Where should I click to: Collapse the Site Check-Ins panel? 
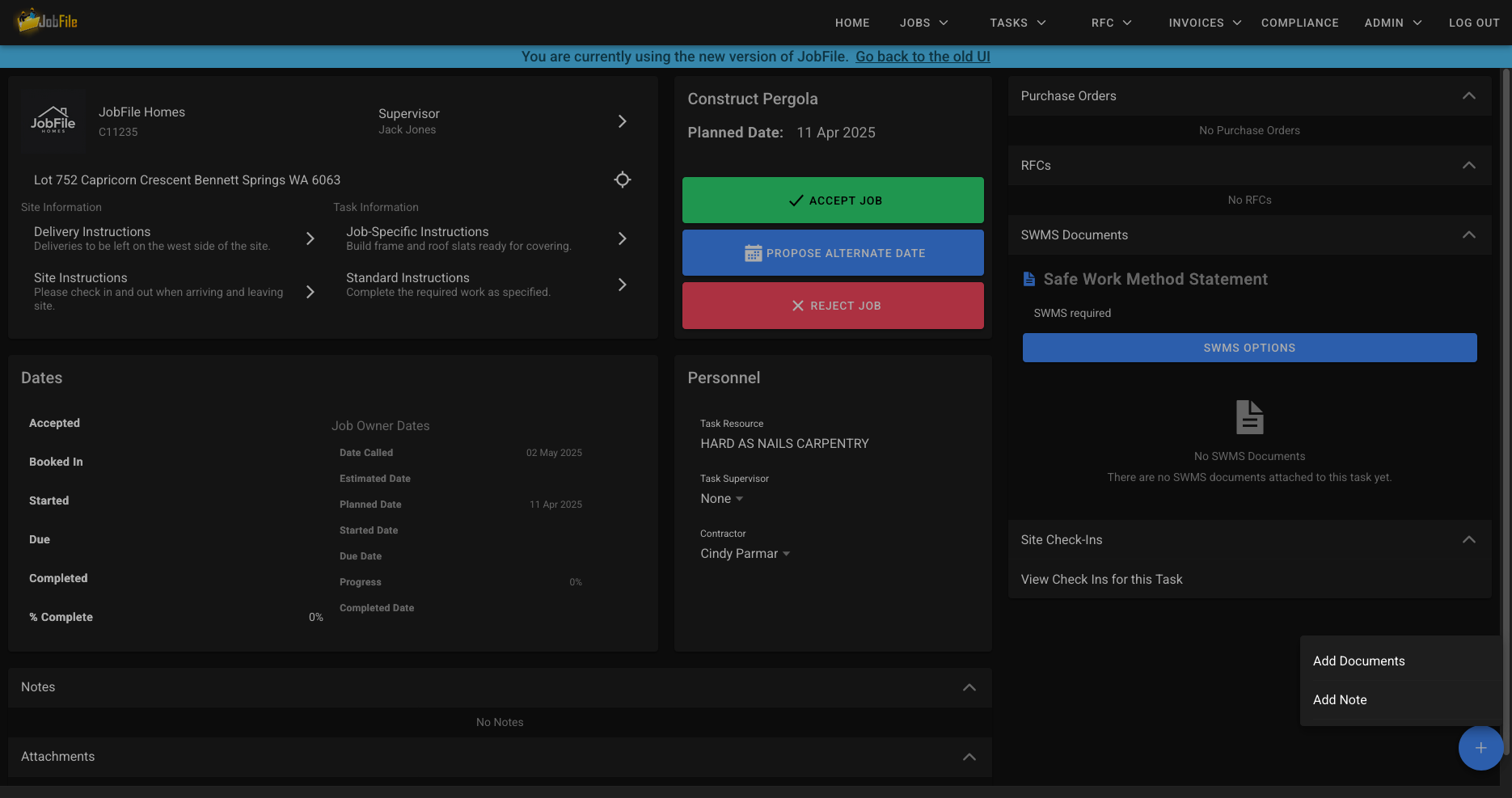pos(1469,540)
